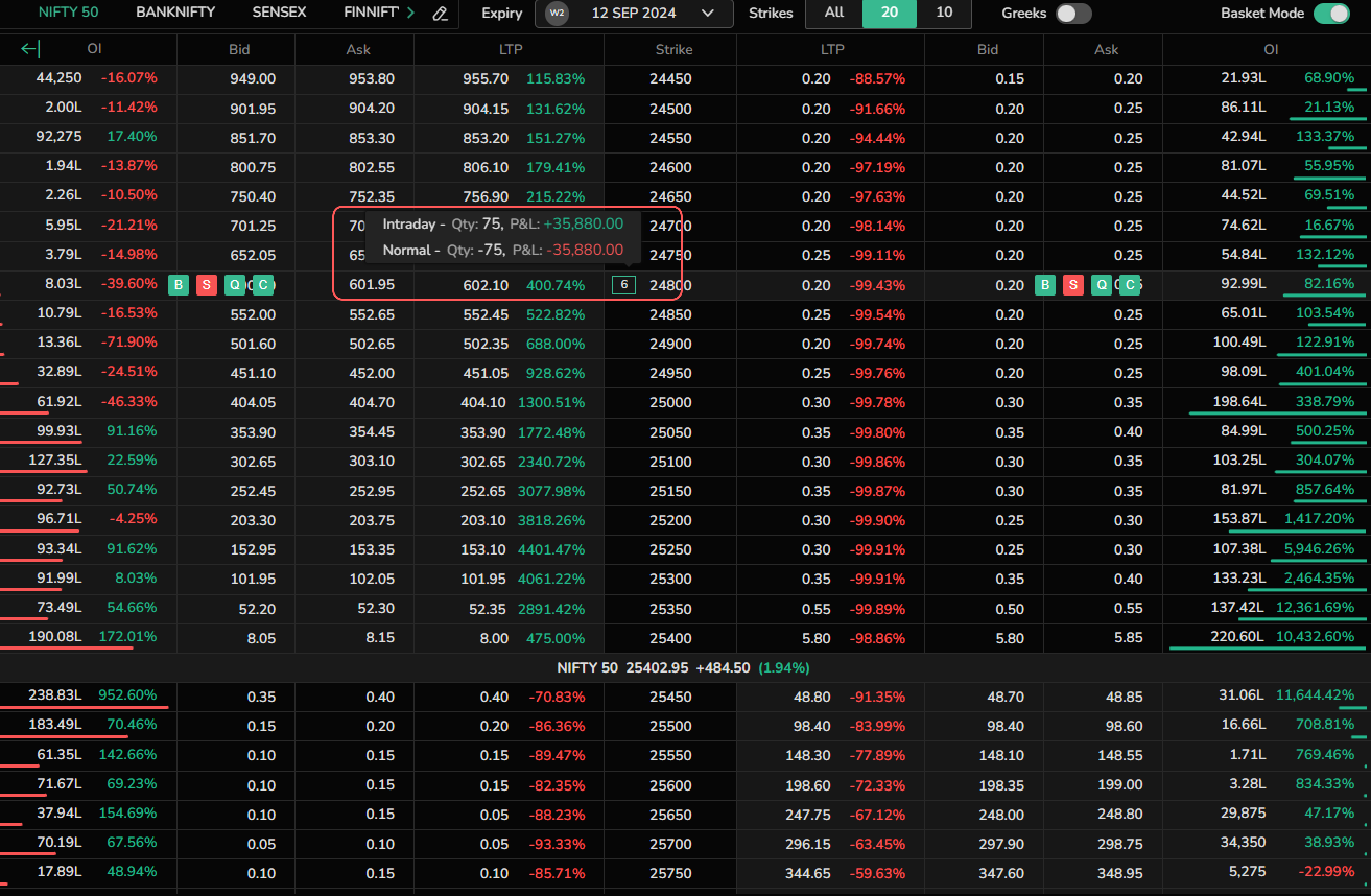
Task: Switch to SENSEX tab
Action: pyautogui.click(x=279, y=12)
